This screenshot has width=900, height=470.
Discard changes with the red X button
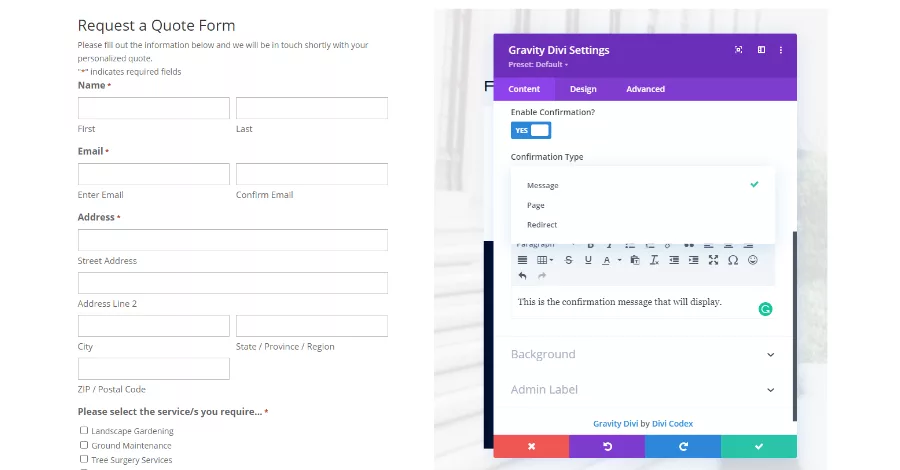tap(532, 446)
